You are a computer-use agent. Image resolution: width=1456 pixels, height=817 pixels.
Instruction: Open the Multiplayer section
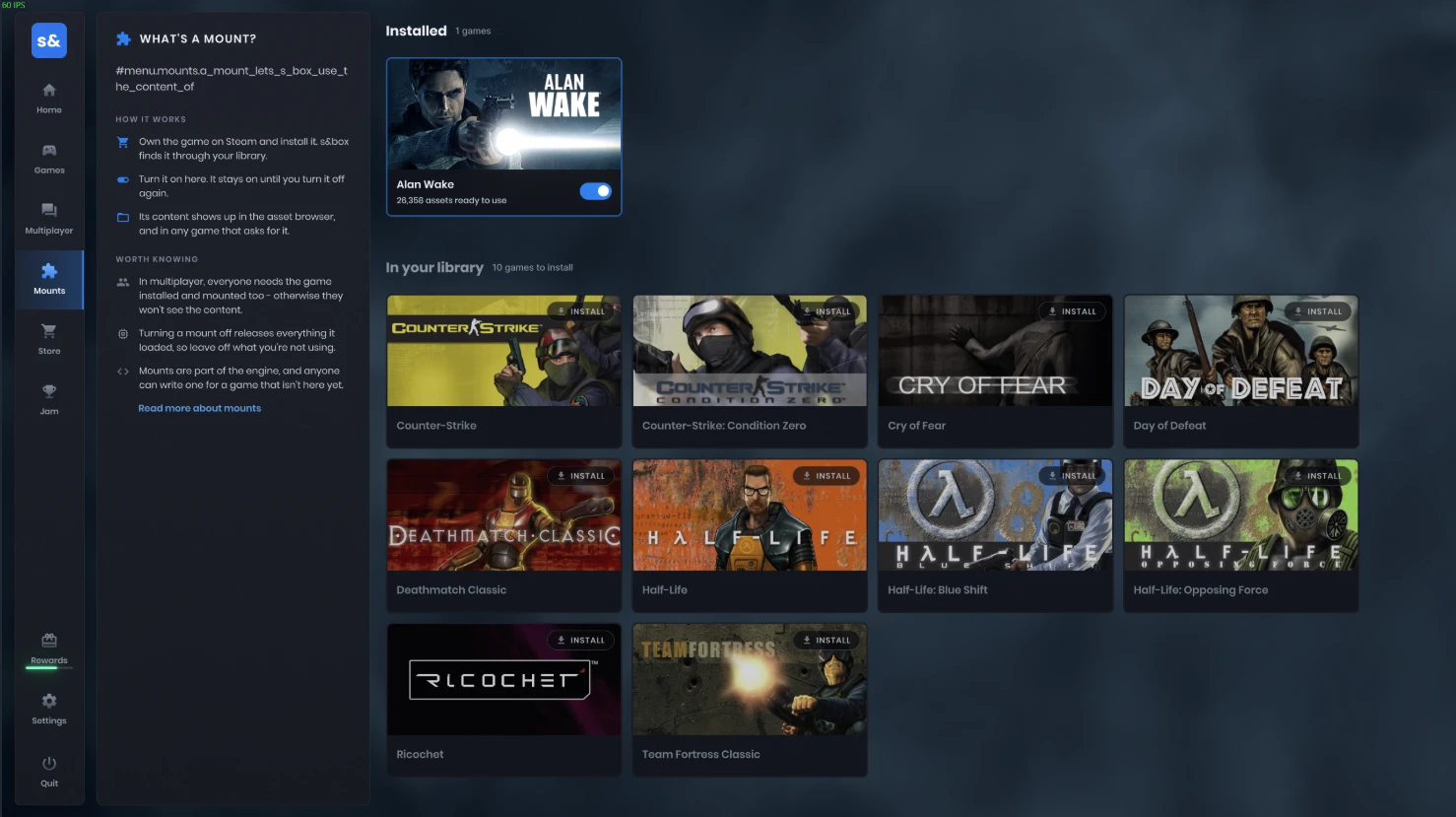[x=49, y=219]
